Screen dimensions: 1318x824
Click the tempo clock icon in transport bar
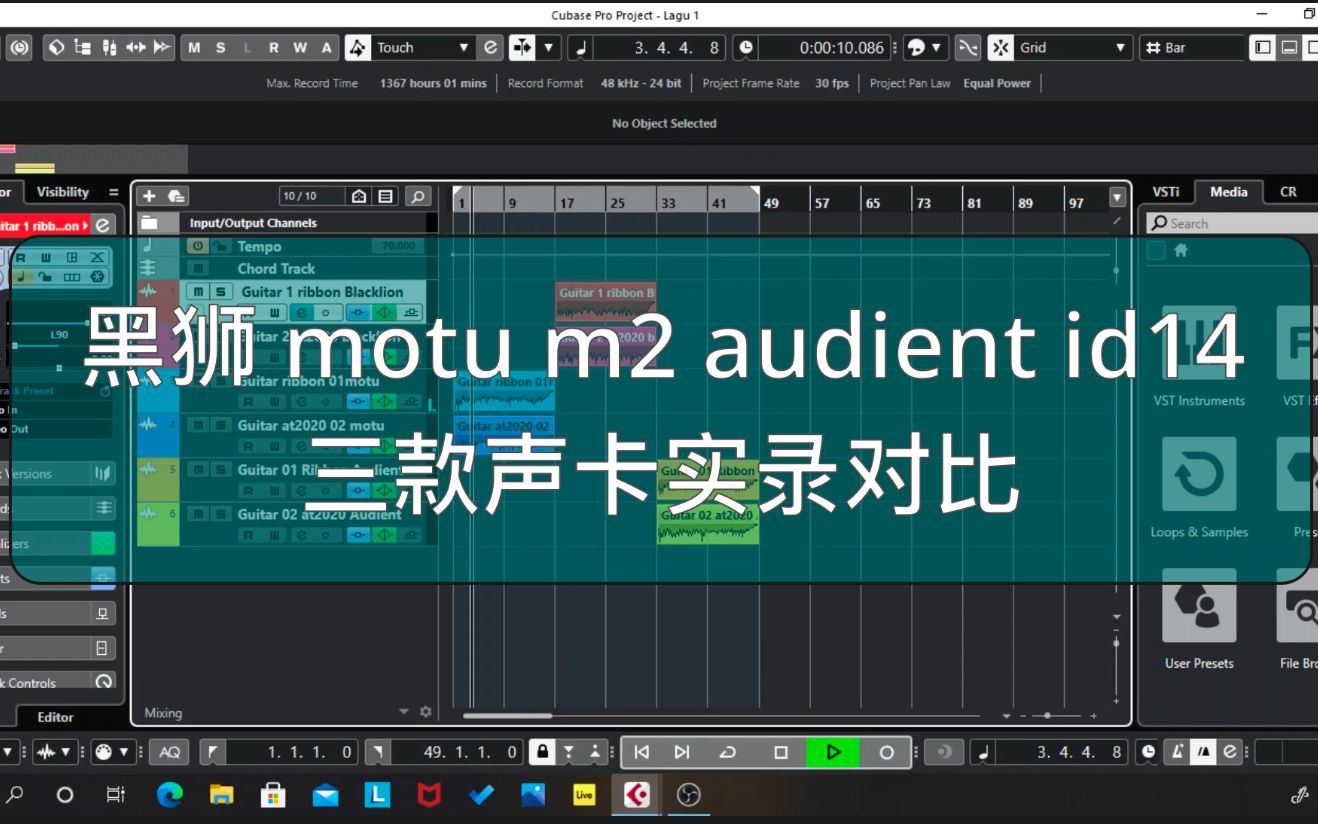pyautogui.click(x=1148, y=752)
